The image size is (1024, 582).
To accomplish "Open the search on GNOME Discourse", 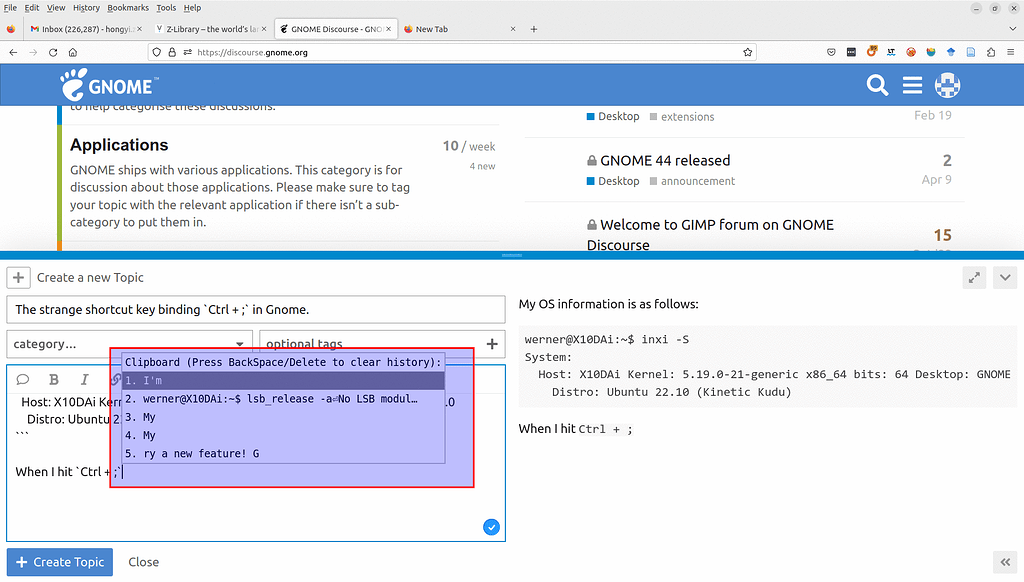I will click(x=877, y=85).
